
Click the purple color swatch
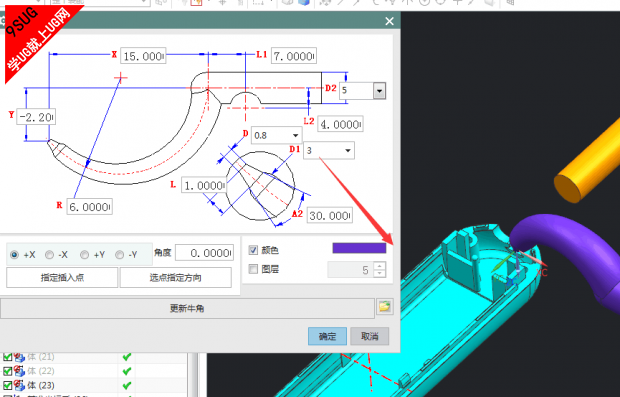pyautogui.click(x=359, y=248)
